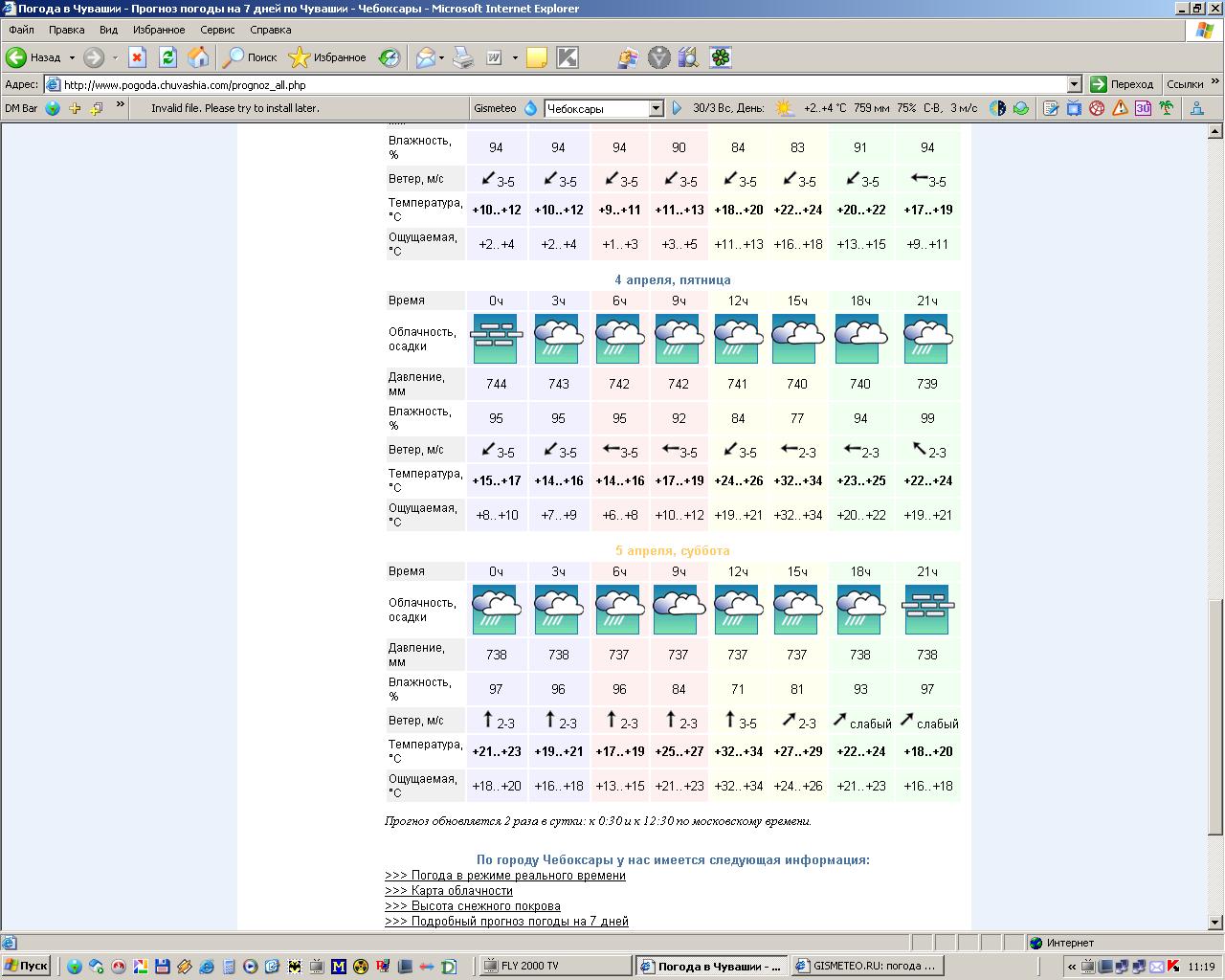Screen dimensions: 1225x980
Task: Click the DM Bar label
Action: (x=21, y=108)
